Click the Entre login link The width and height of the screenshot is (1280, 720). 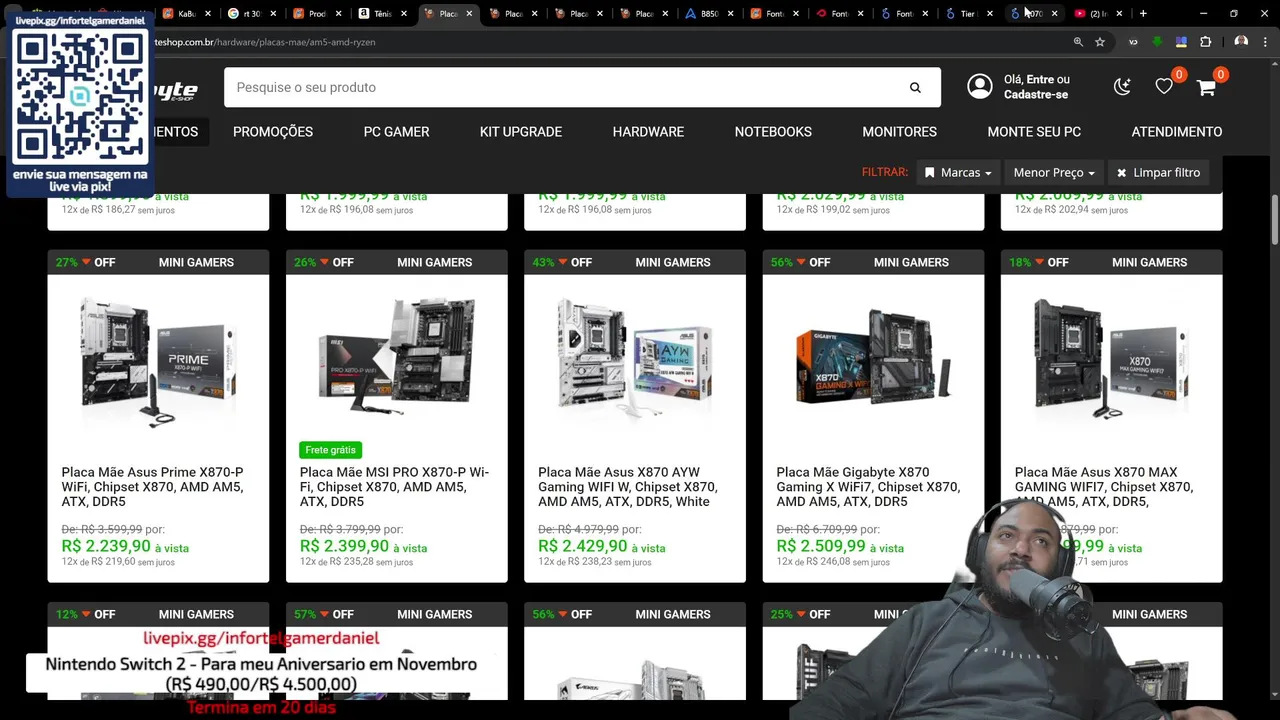point(1040,79)
